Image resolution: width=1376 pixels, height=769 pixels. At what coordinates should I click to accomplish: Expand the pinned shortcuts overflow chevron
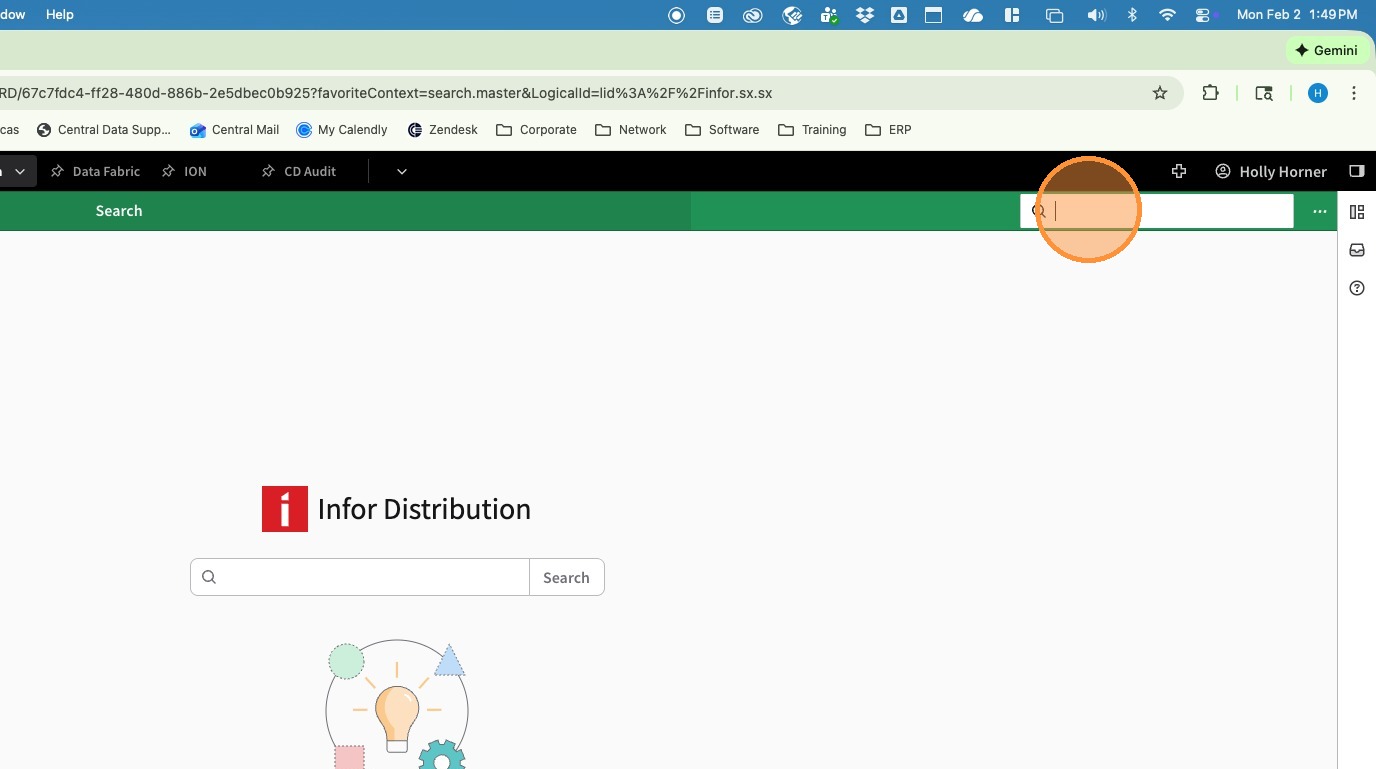click(x=402, y=171)
